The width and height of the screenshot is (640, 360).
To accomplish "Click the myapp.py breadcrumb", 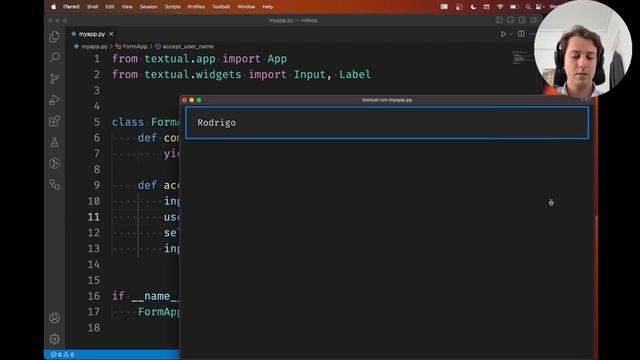I will pos(94,47).
